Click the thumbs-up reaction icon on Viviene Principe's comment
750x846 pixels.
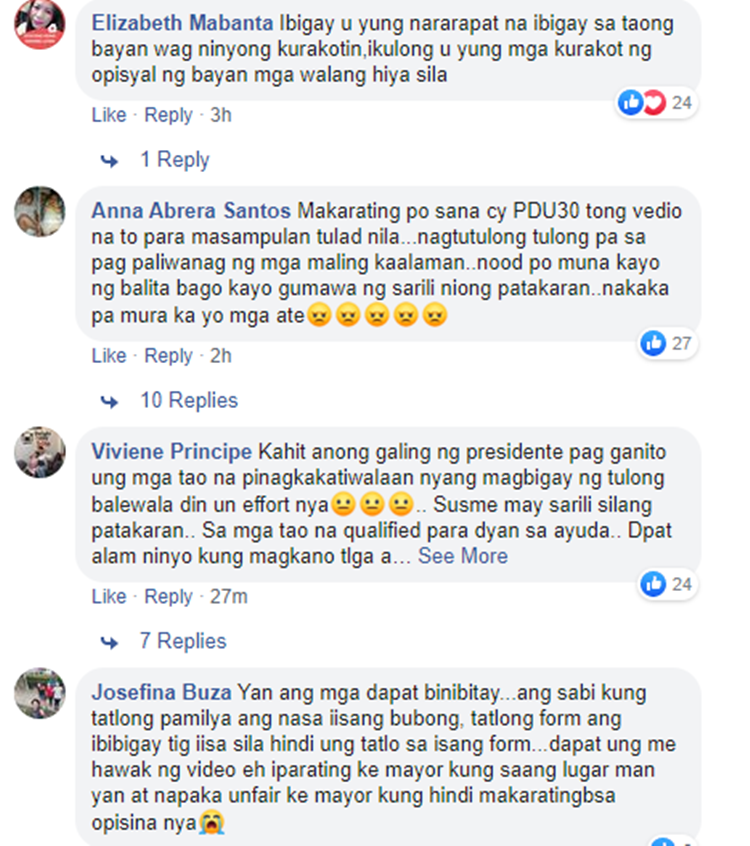pos(653,584)
